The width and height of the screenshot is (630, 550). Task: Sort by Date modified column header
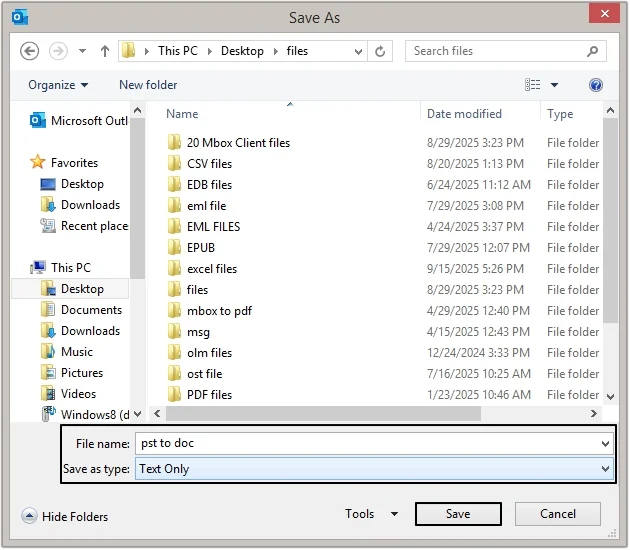464,114
